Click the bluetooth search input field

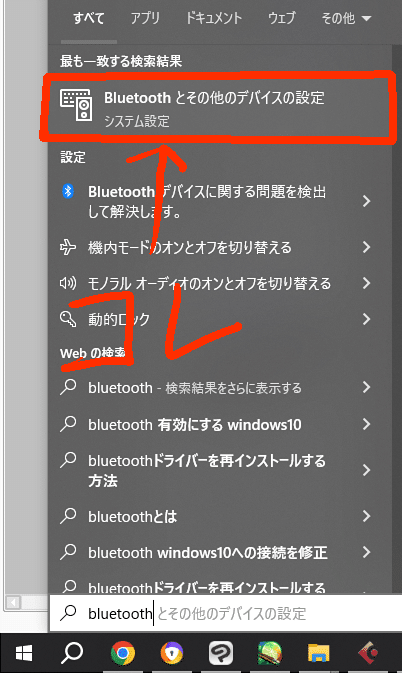pos(226,613)
